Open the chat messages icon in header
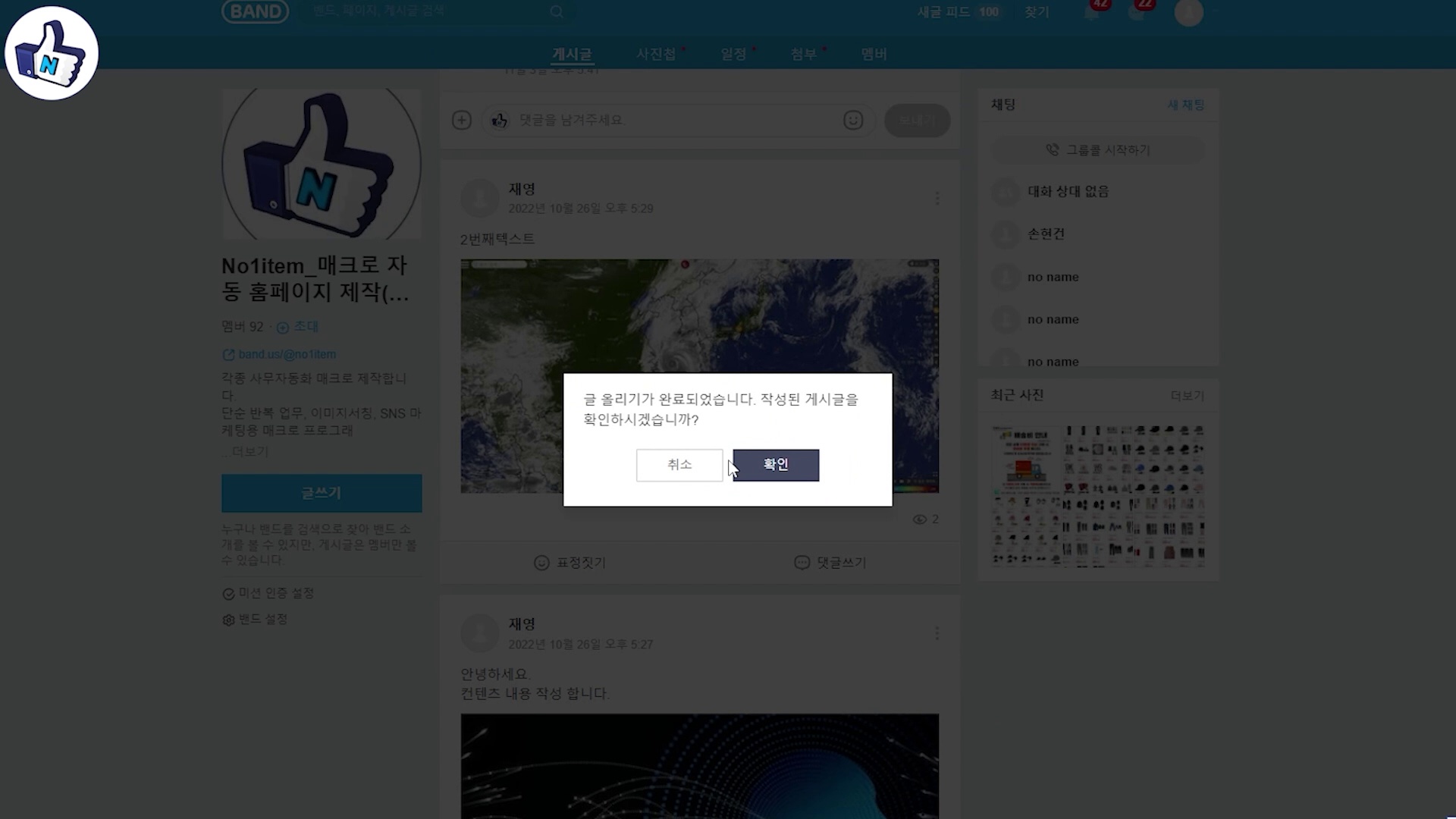1456x819 pixels. click(x=1137, y=12)
